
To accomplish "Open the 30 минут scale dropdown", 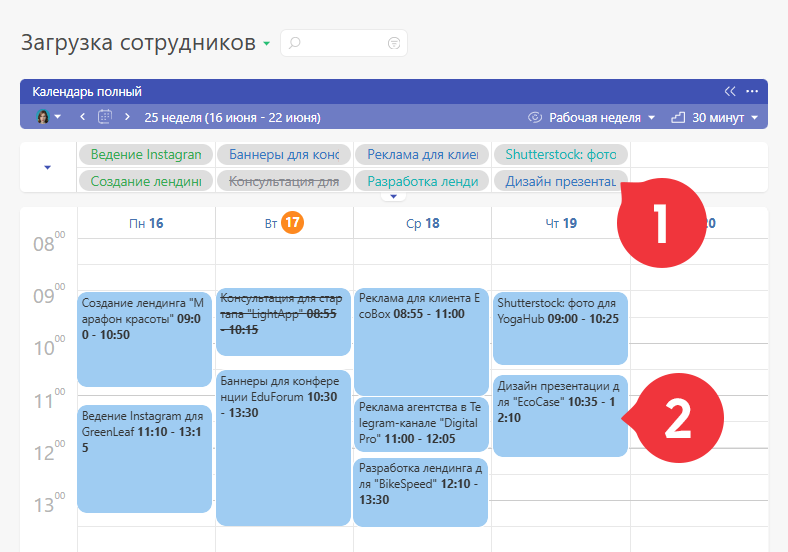I will click(x=725, y=118).
